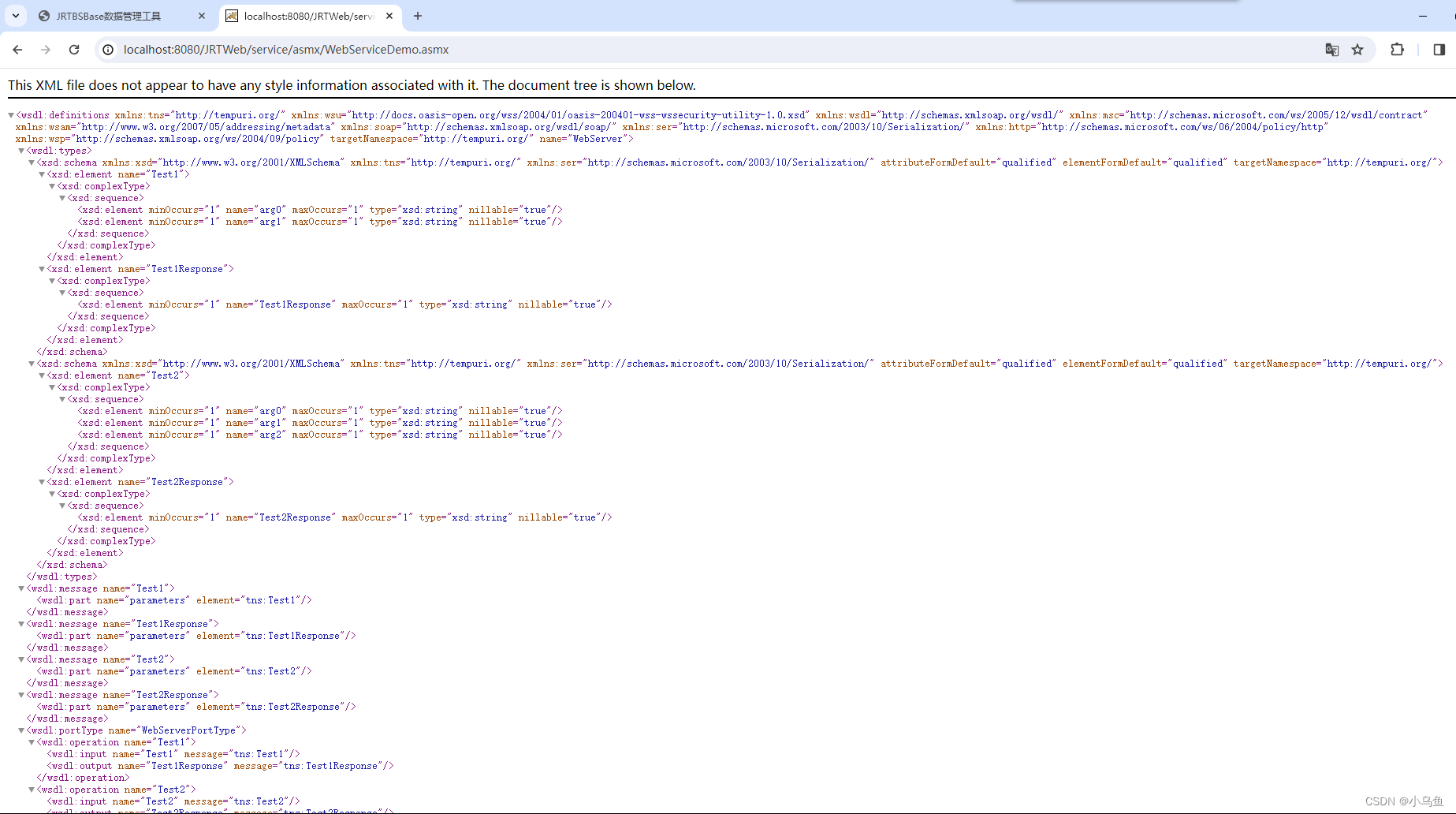Screen dimensions: 1456x814
Task: View site information icon in address bar
Action: click(109, 50)
